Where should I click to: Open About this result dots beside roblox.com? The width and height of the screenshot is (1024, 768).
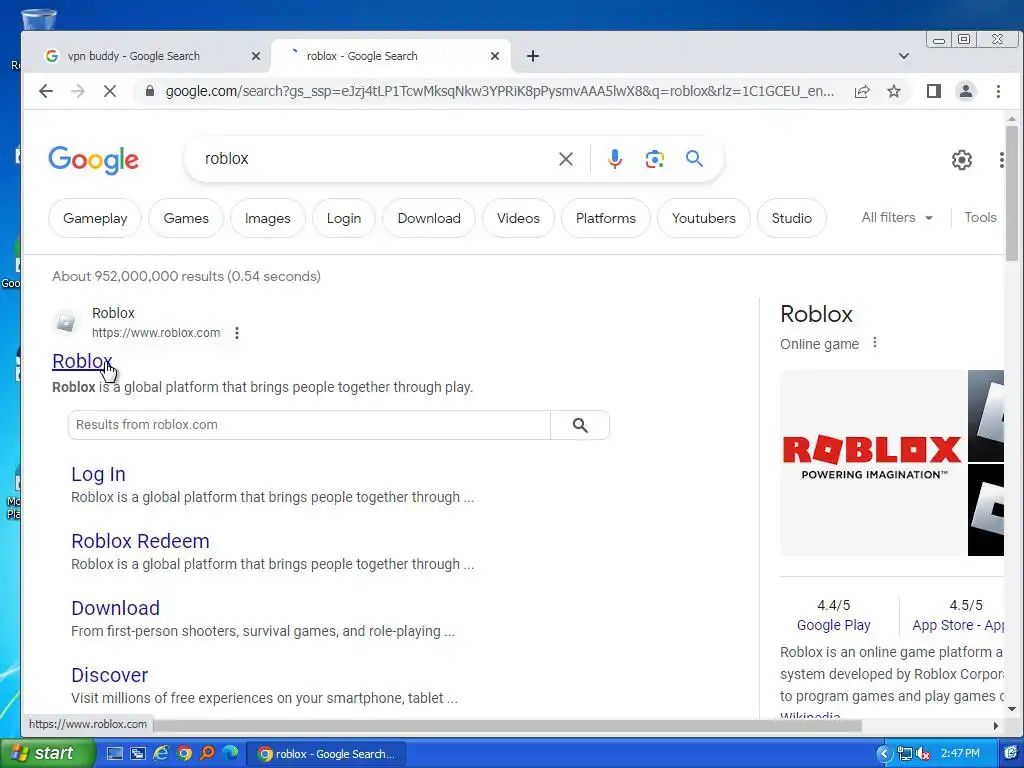click(237, 333)
